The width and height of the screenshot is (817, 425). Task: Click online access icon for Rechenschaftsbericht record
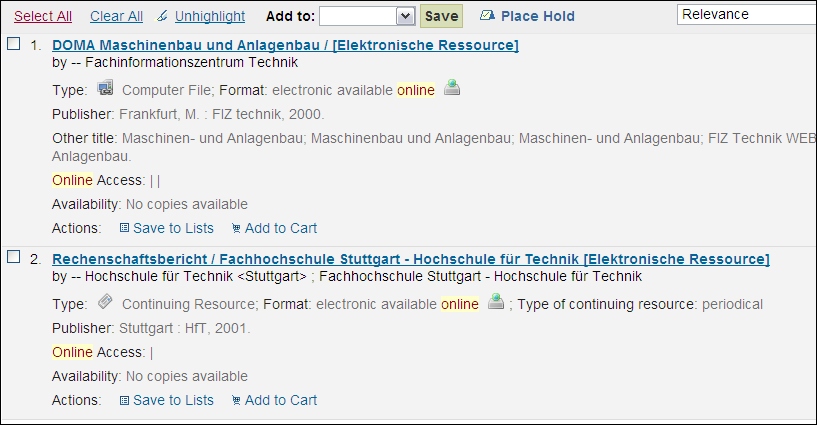coord(495,303)
